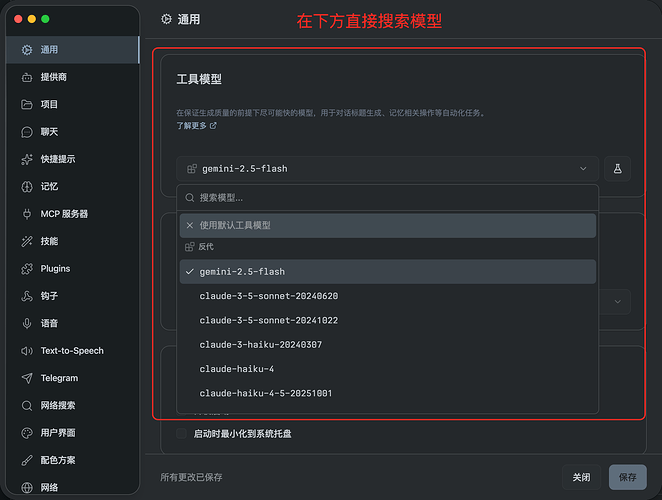Click the 语音 microphone icon
This screenshot has height=500, width=662.
(27, 323)
